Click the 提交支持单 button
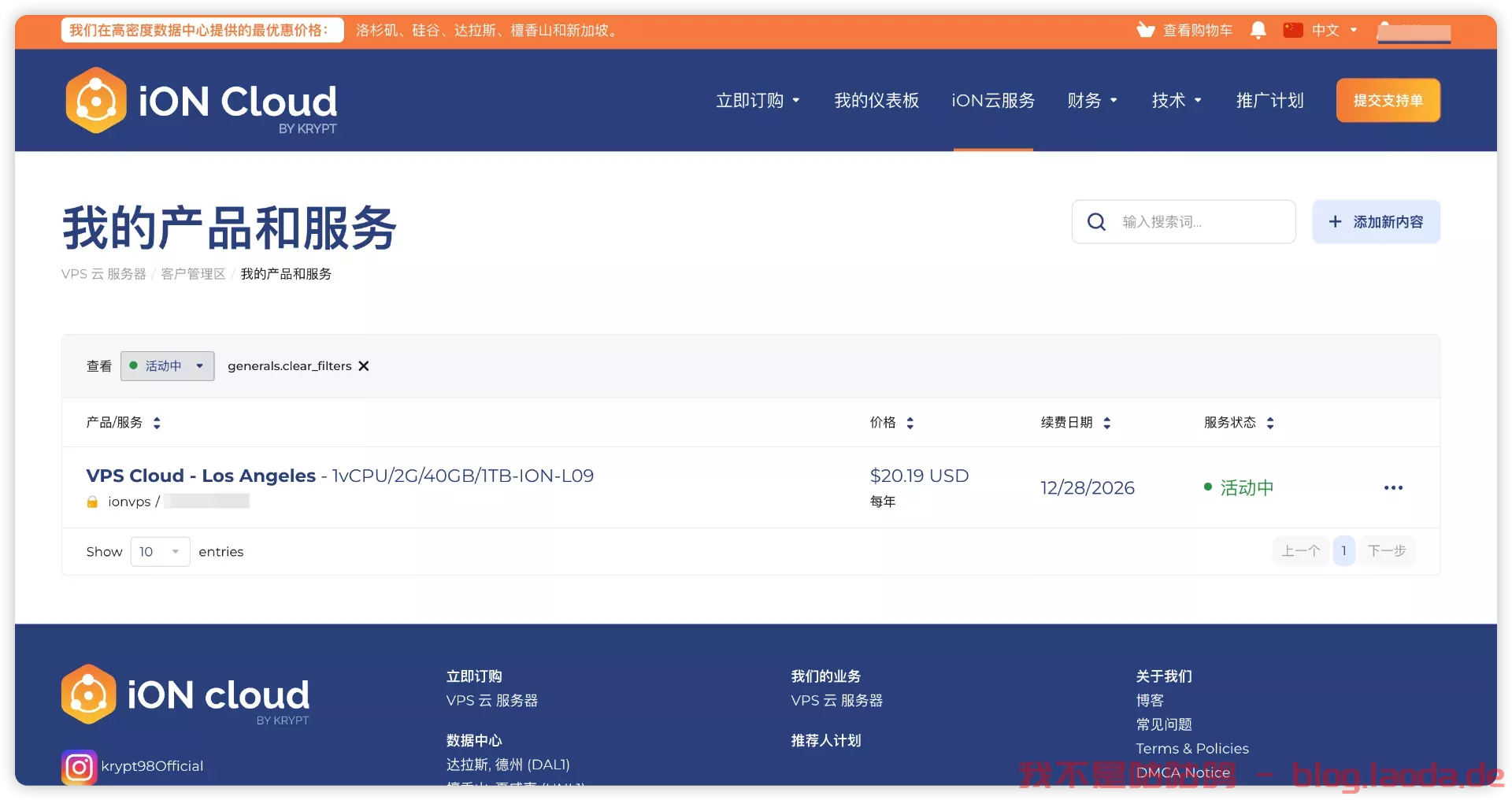 click(1388, 101)
